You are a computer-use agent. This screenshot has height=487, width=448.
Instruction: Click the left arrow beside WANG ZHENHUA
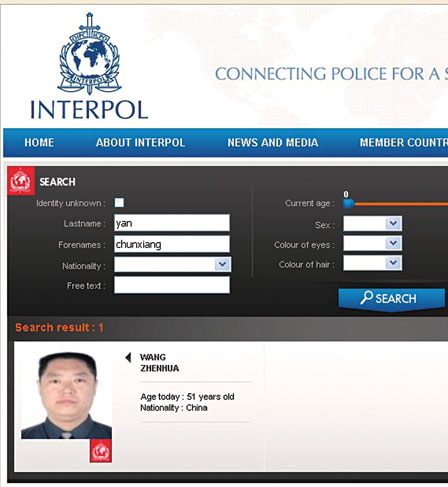pos(128,358)
